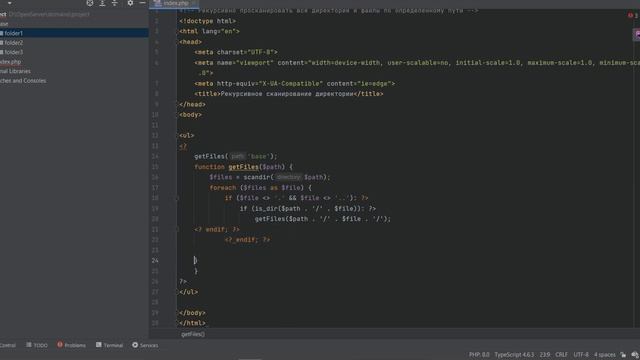The height and width of the screenshot is (360, 640).
Task: Open the Project view dropdown arrow
Action: pyautogui.click(x=9, y=3)
